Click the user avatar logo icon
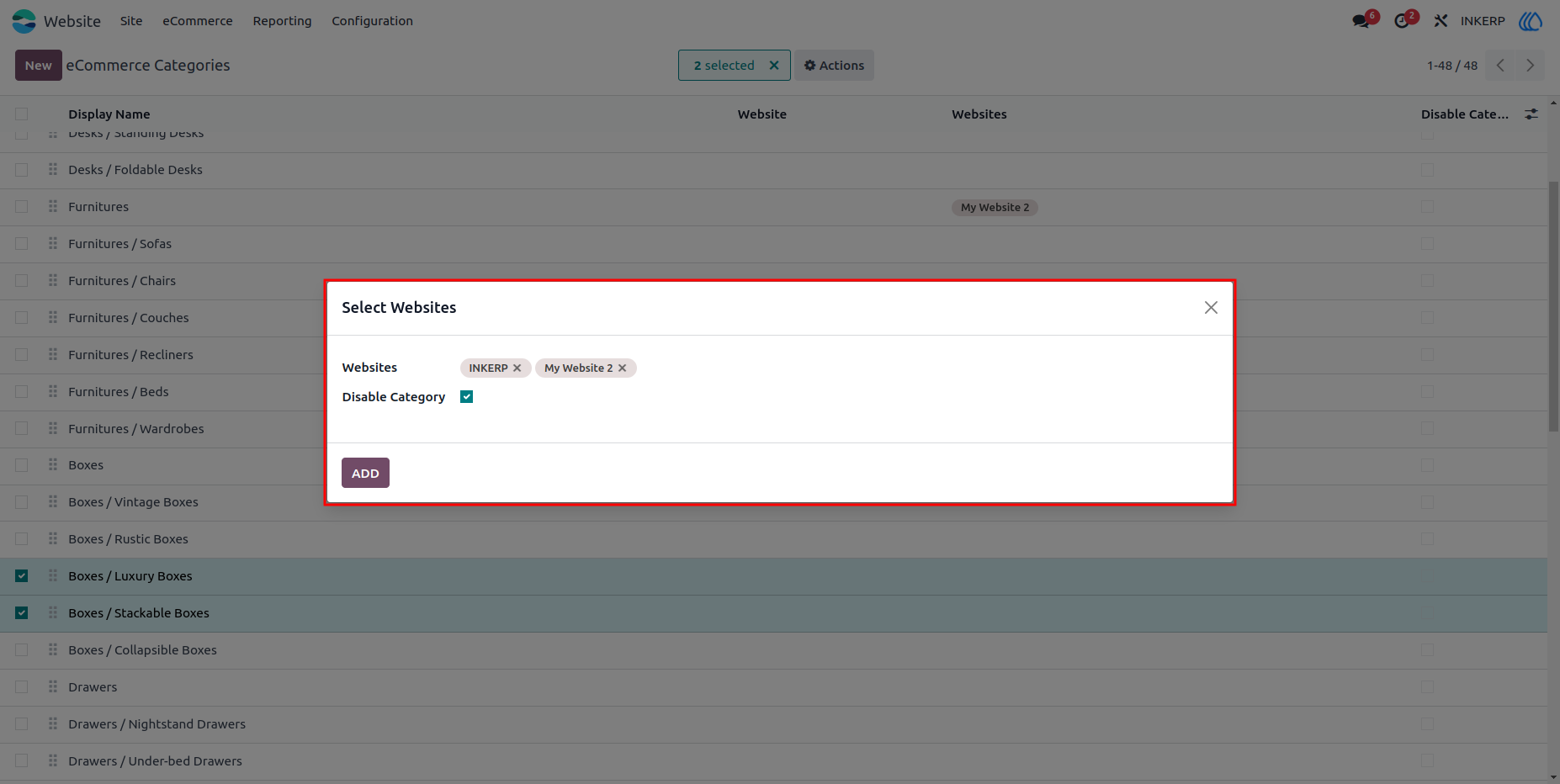Image resolution: width=1560 pixels, height=784 pixels. click(1531, 21)
